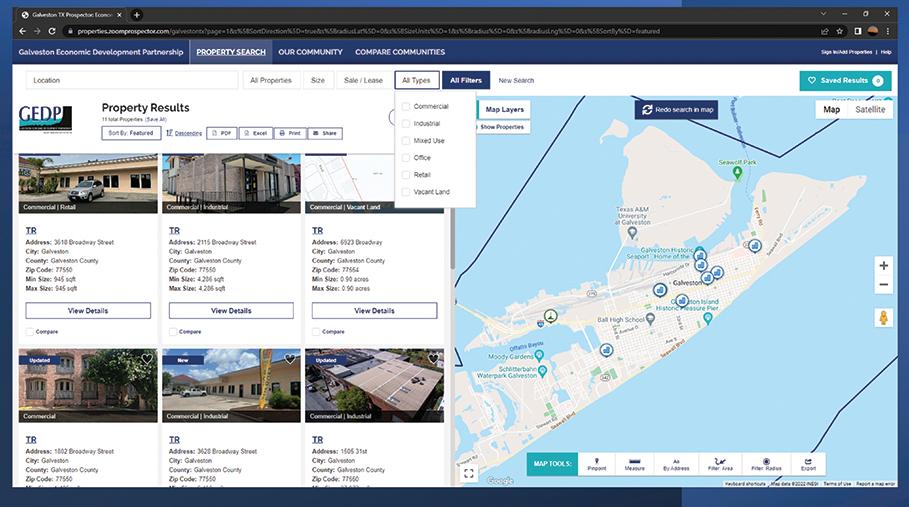Viewport: 909px width, 507px height.
Task: Check the Office type filter
Action: coord(406,158)
